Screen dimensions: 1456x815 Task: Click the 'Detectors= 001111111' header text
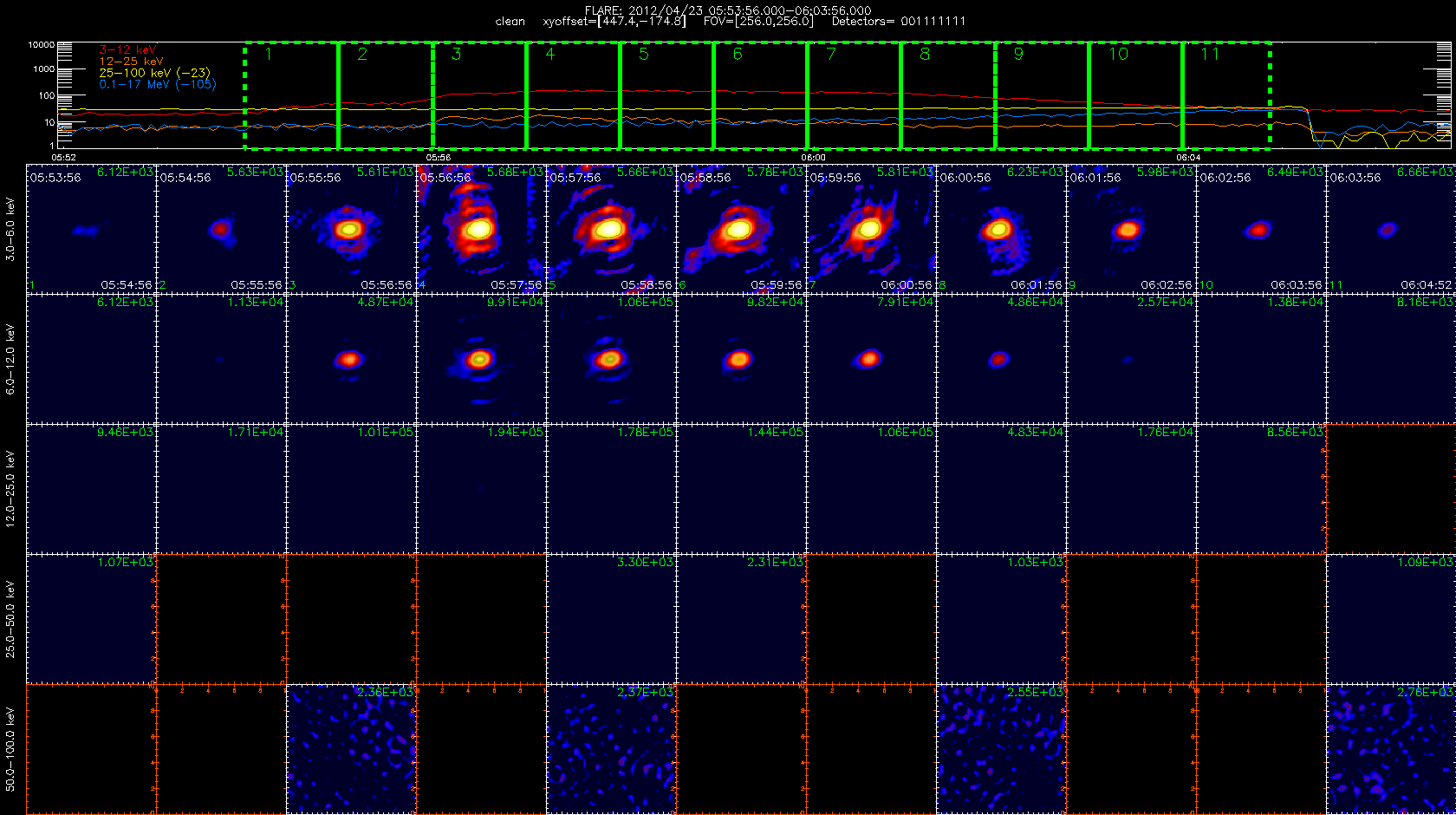click(899, 22)
